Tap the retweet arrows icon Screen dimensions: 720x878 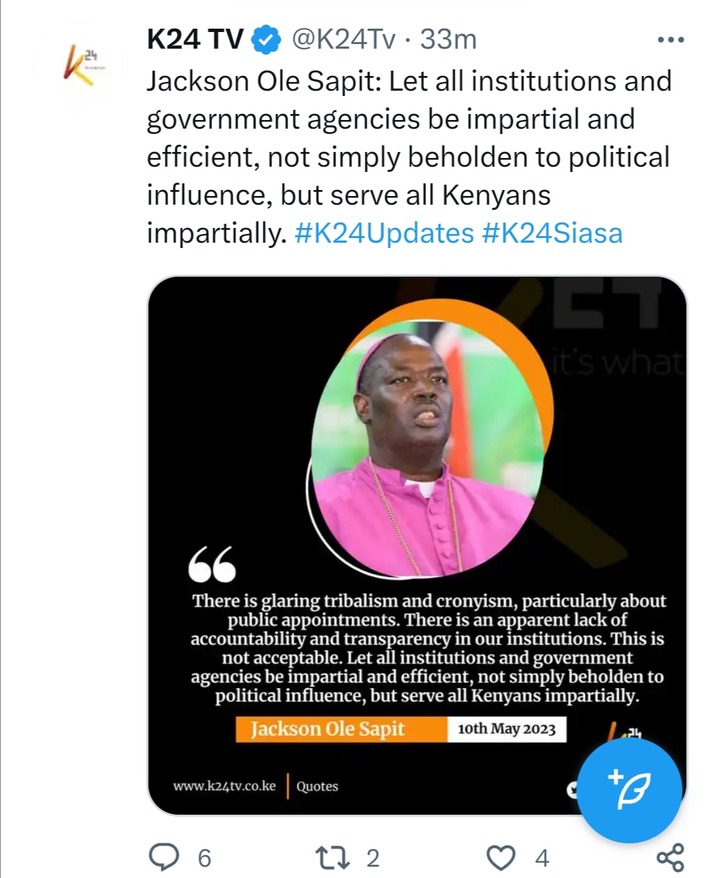click(x=333, y=857)
